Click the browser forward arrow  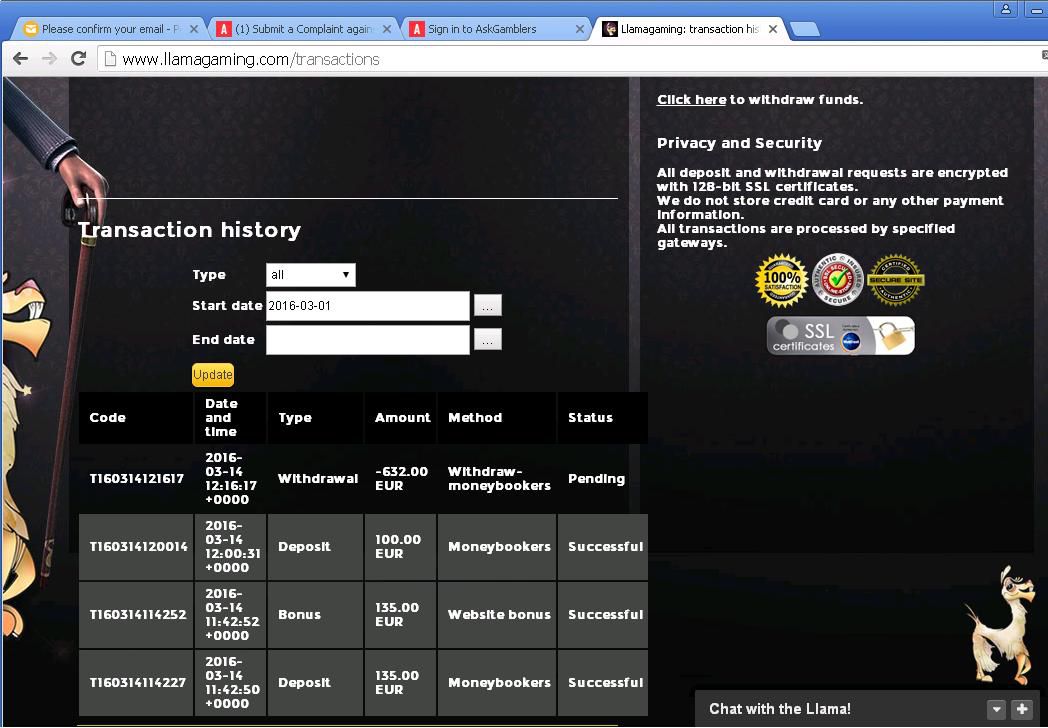[x=49, y=59]
